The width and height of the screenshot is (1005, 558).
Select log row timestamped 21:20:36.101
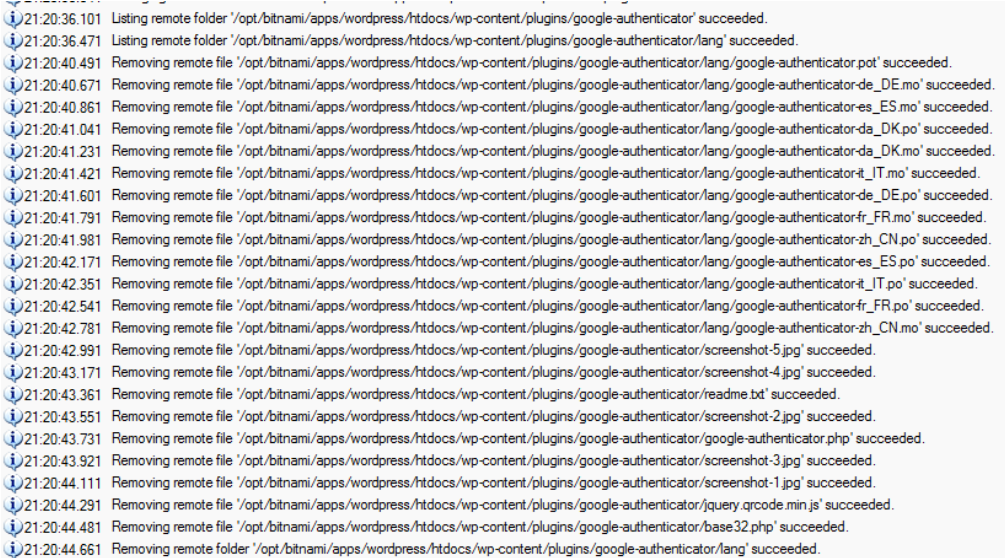pyautogui.click(x=385, y=19)
